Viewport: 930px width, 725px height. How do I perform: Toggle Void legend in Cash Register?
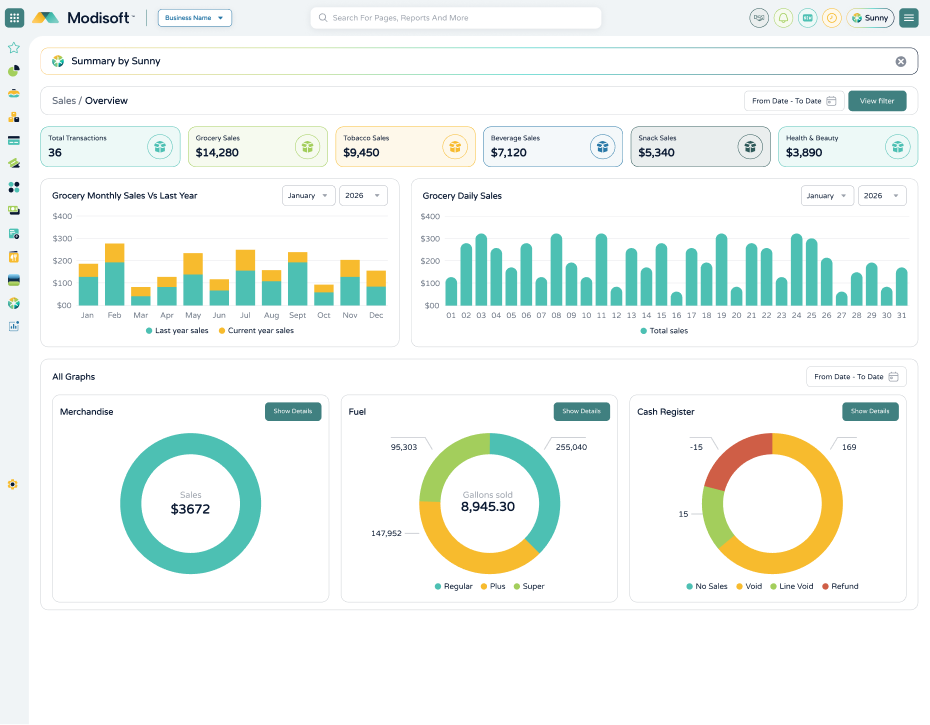tap(749, 587)
